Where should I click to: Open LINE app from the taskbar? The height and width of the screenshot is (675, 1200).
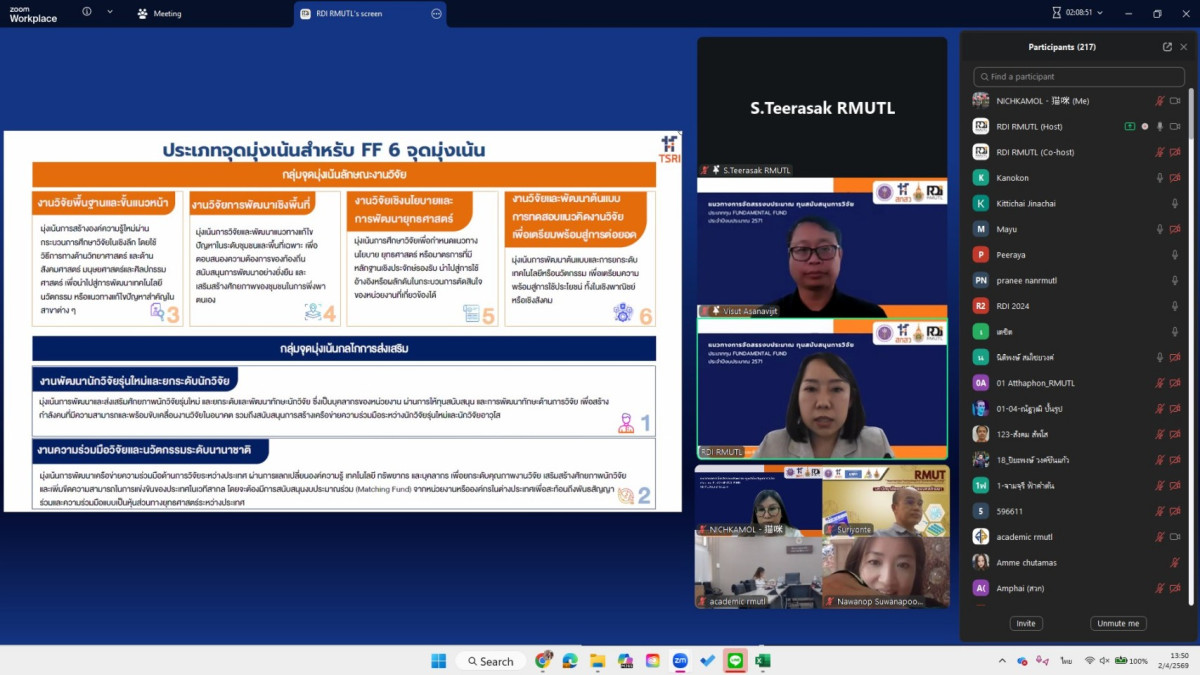735,661
